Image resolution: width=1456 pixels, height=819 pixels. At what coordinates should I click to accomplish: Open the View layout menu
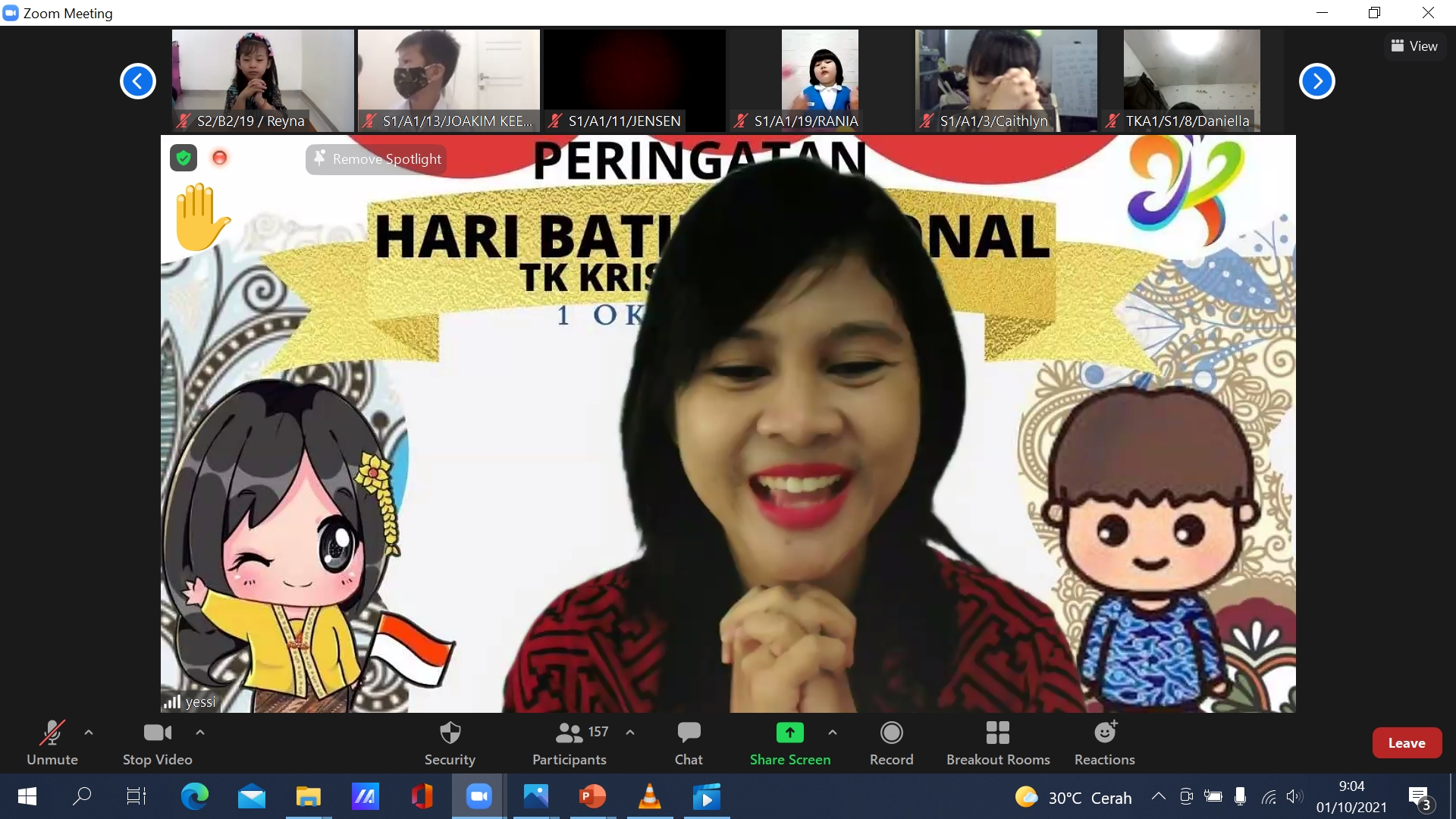(x=1414, y=46)
